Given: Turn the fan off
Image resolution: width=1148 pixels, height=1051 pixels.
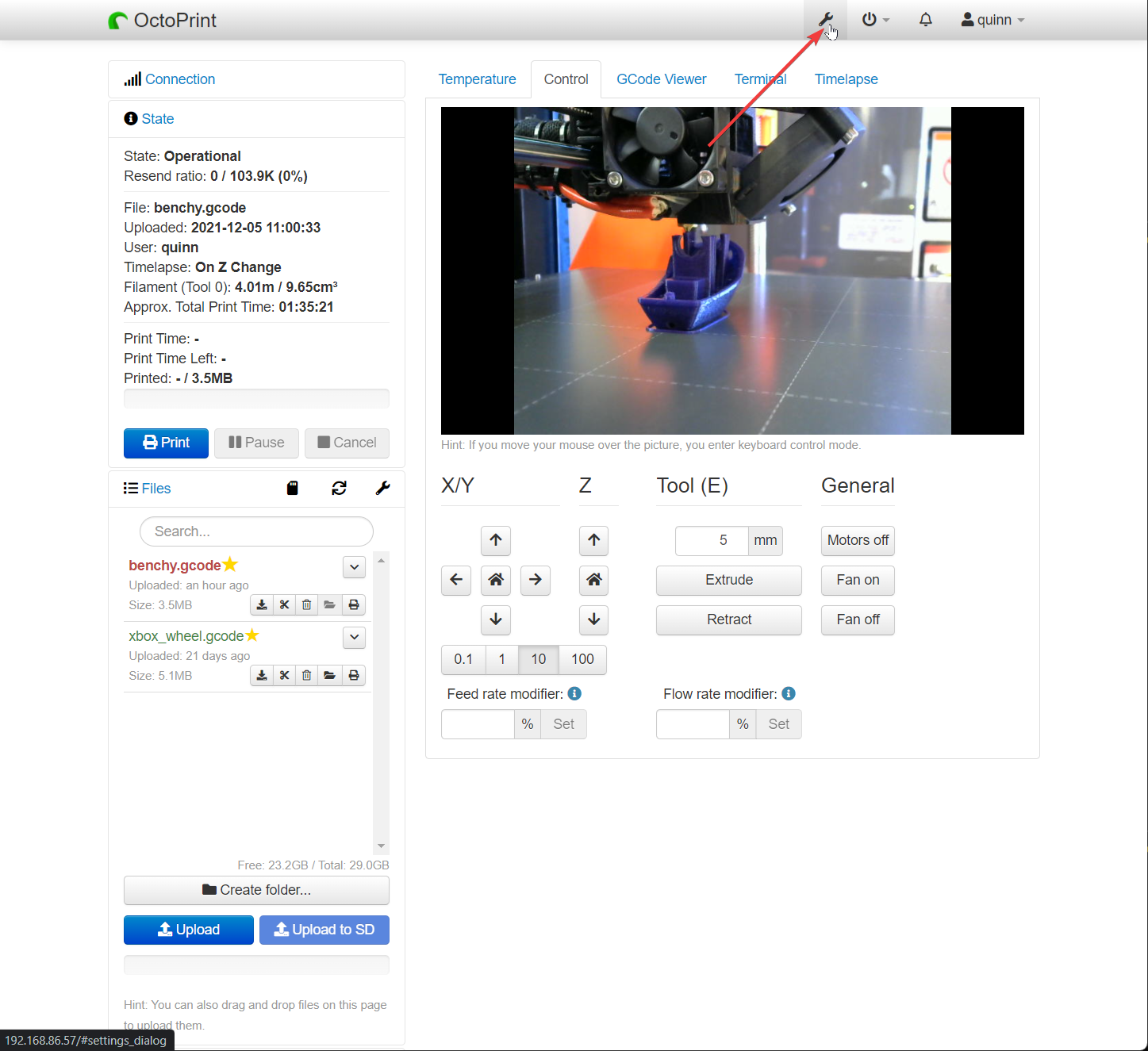Looking at the screenshot, I should coord(857,619).
